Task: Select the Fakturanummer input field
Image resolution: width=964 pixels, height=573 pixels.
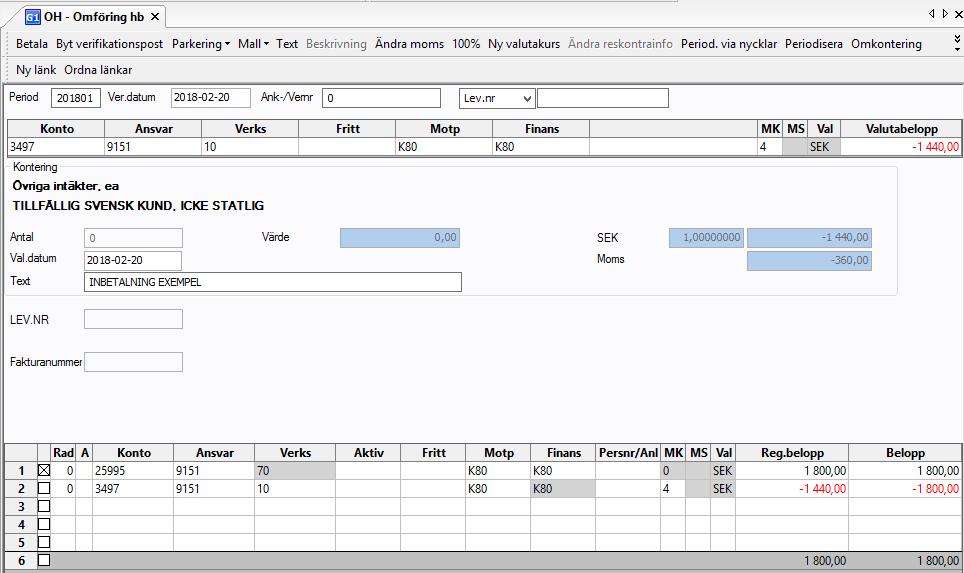Action: tap(133, 362)
